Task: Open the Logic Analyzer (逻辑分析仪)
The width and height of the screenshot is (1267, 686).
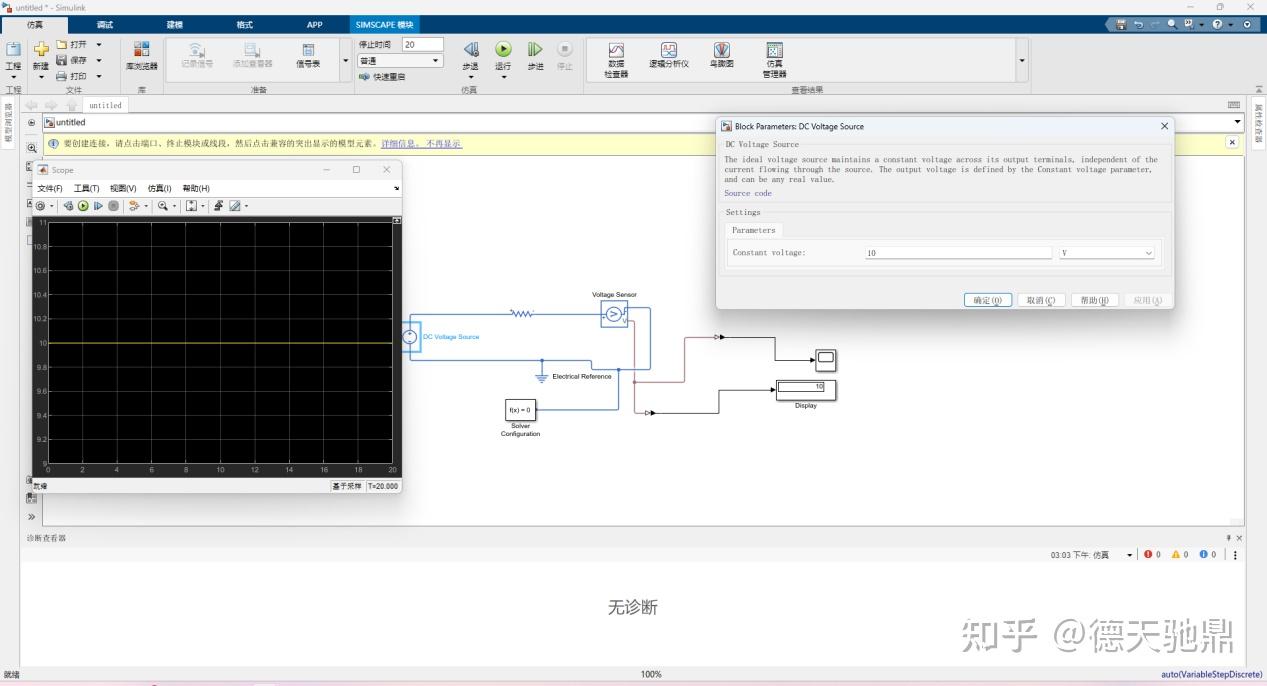Action: (668, 60)
